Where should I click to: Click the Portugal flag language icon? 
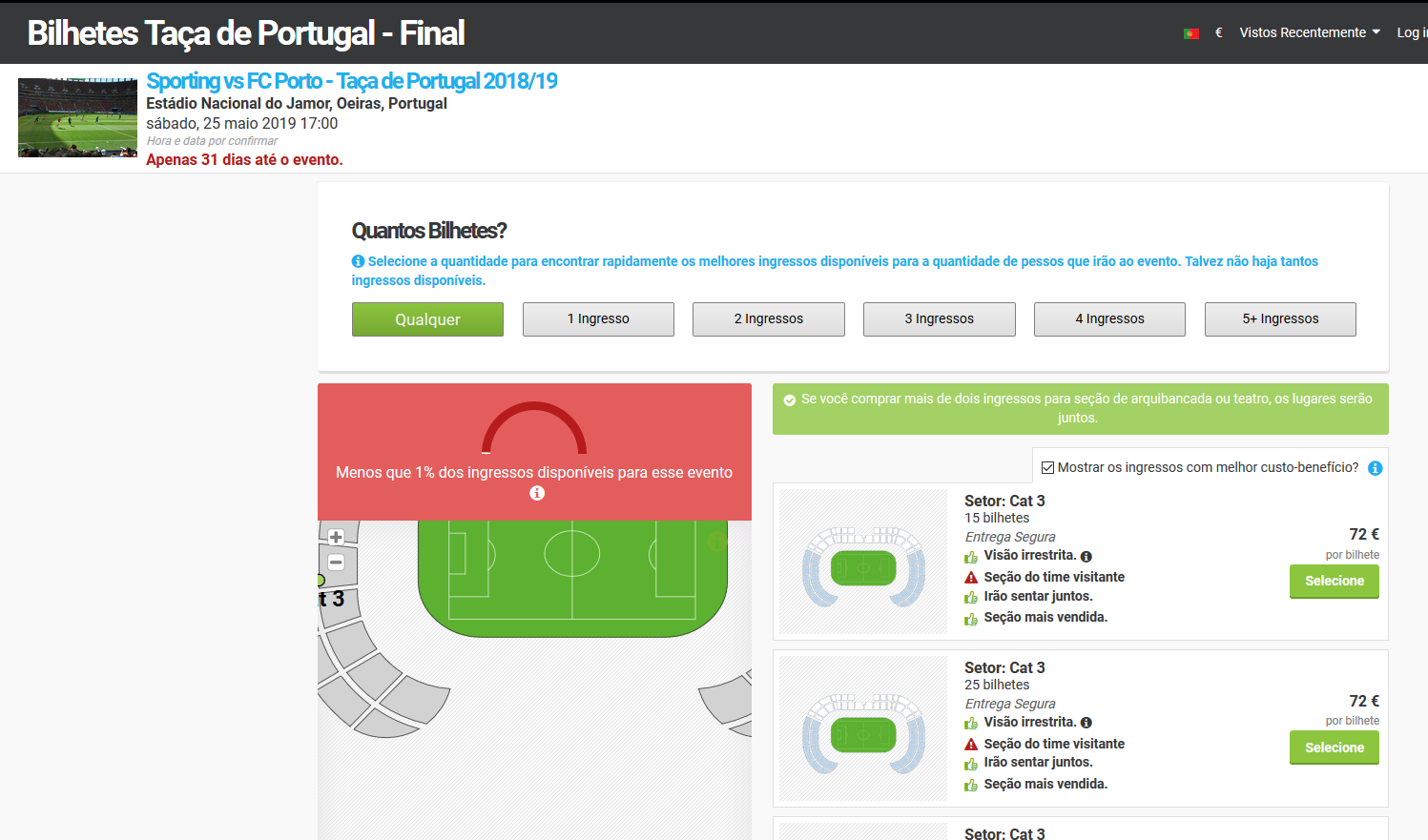tap(1191, 33)
